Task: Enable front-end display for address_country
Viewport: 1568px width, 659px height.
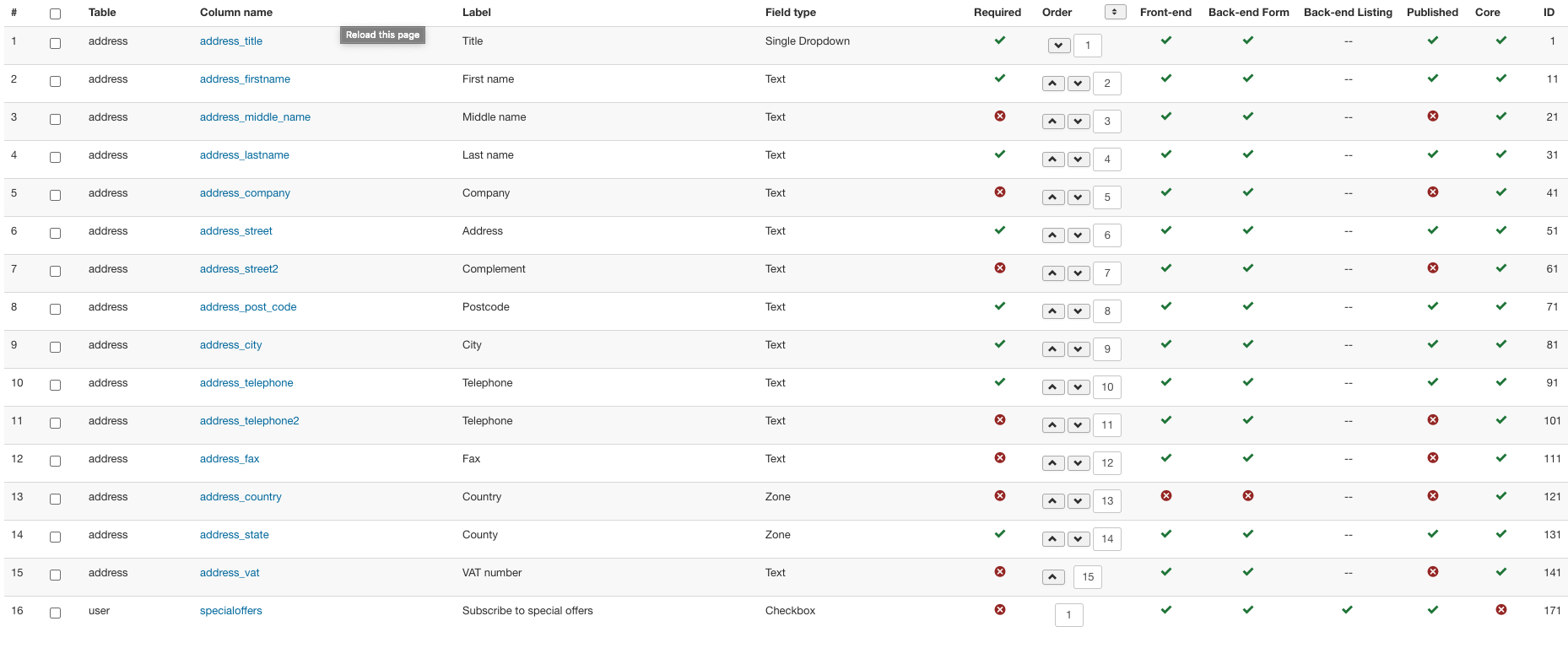Action: point(1165,496)
